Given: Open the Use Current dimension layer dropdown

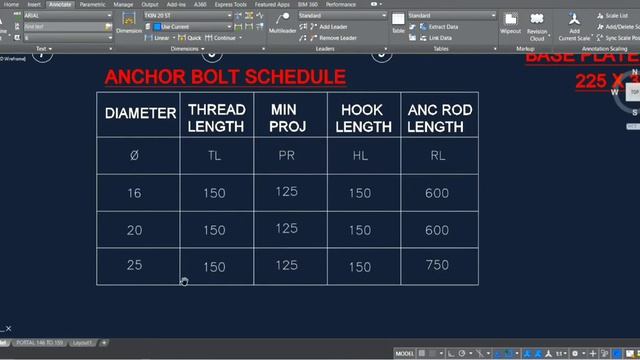Looking at the screenshot, I should click(x=229, y=27).
